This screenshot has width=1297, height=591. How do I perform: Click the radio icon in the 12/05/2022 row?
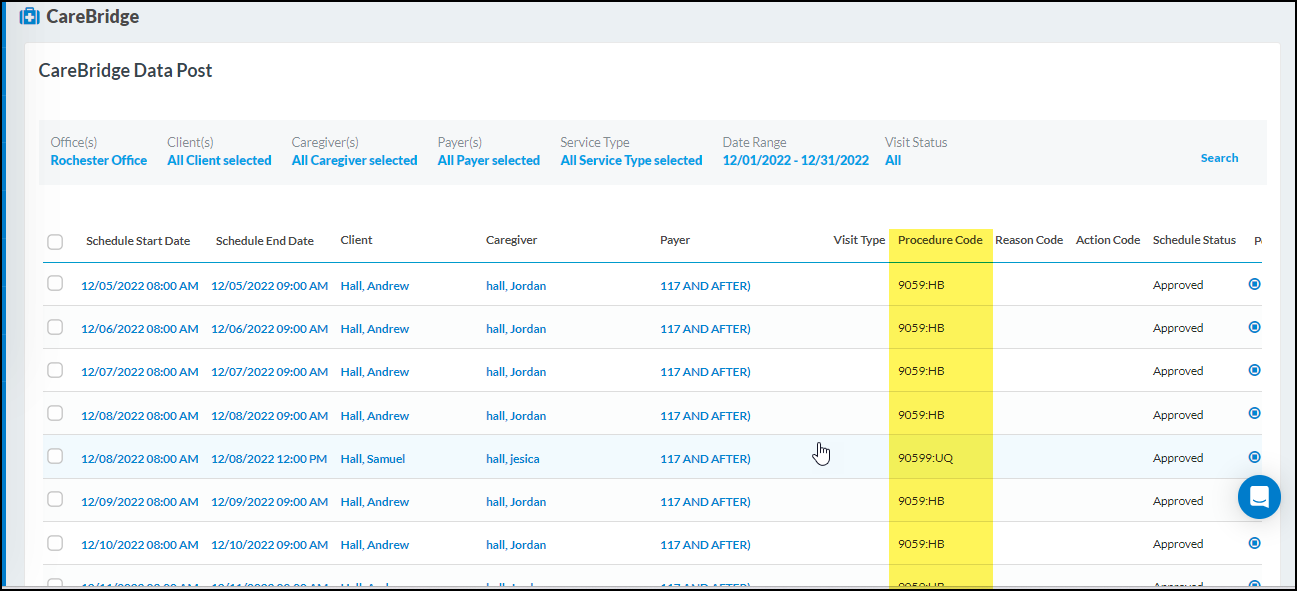pos(1254,284)
